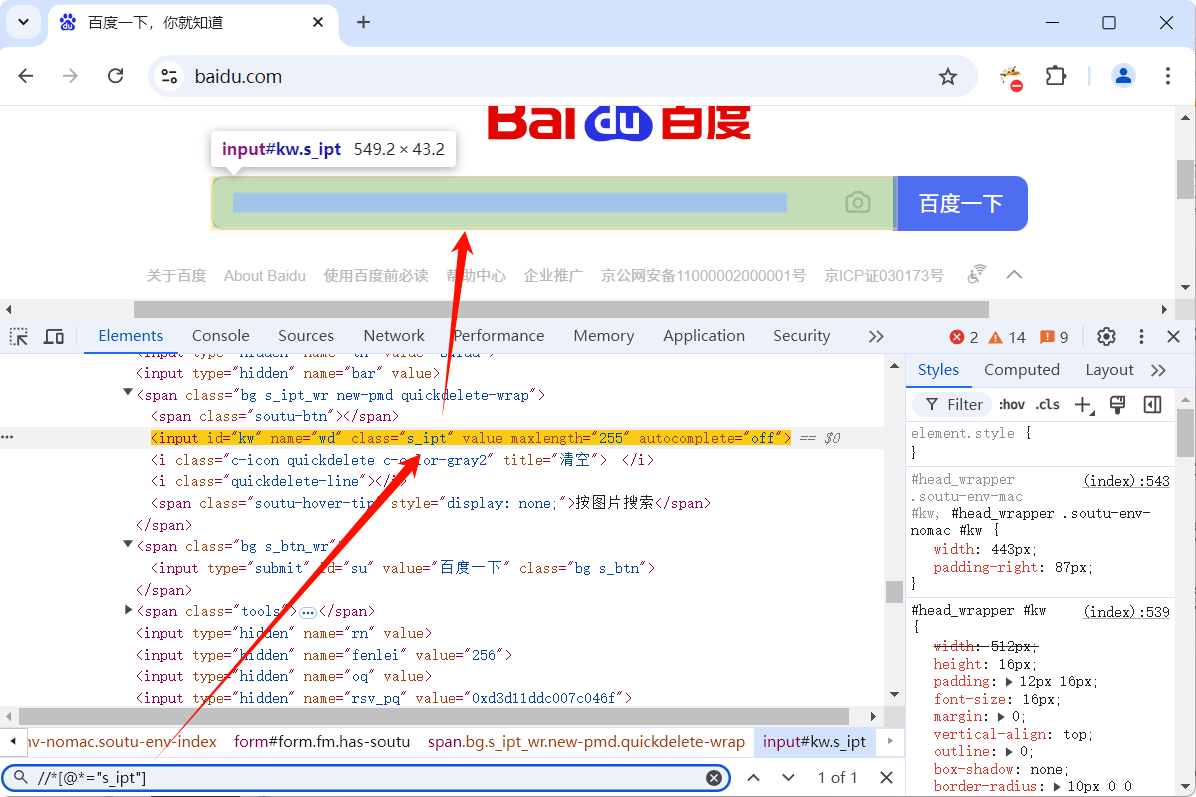Expand the padding shorthand triangle
The height and width of the screenshot is (797, 1196).
(1009, 682)
